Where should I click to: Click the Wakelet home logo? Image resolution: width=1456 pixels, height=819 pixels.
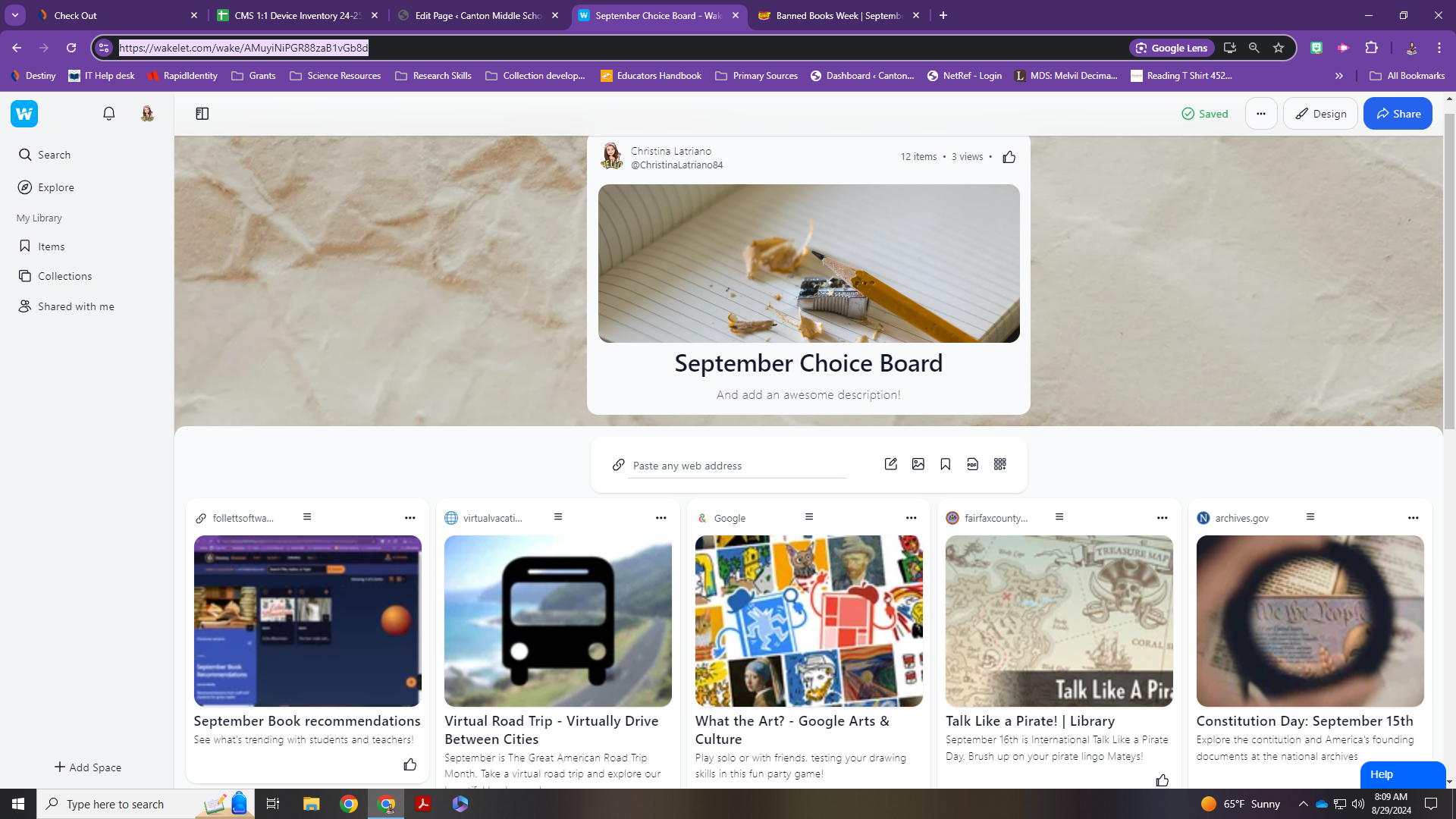(24, 114)
